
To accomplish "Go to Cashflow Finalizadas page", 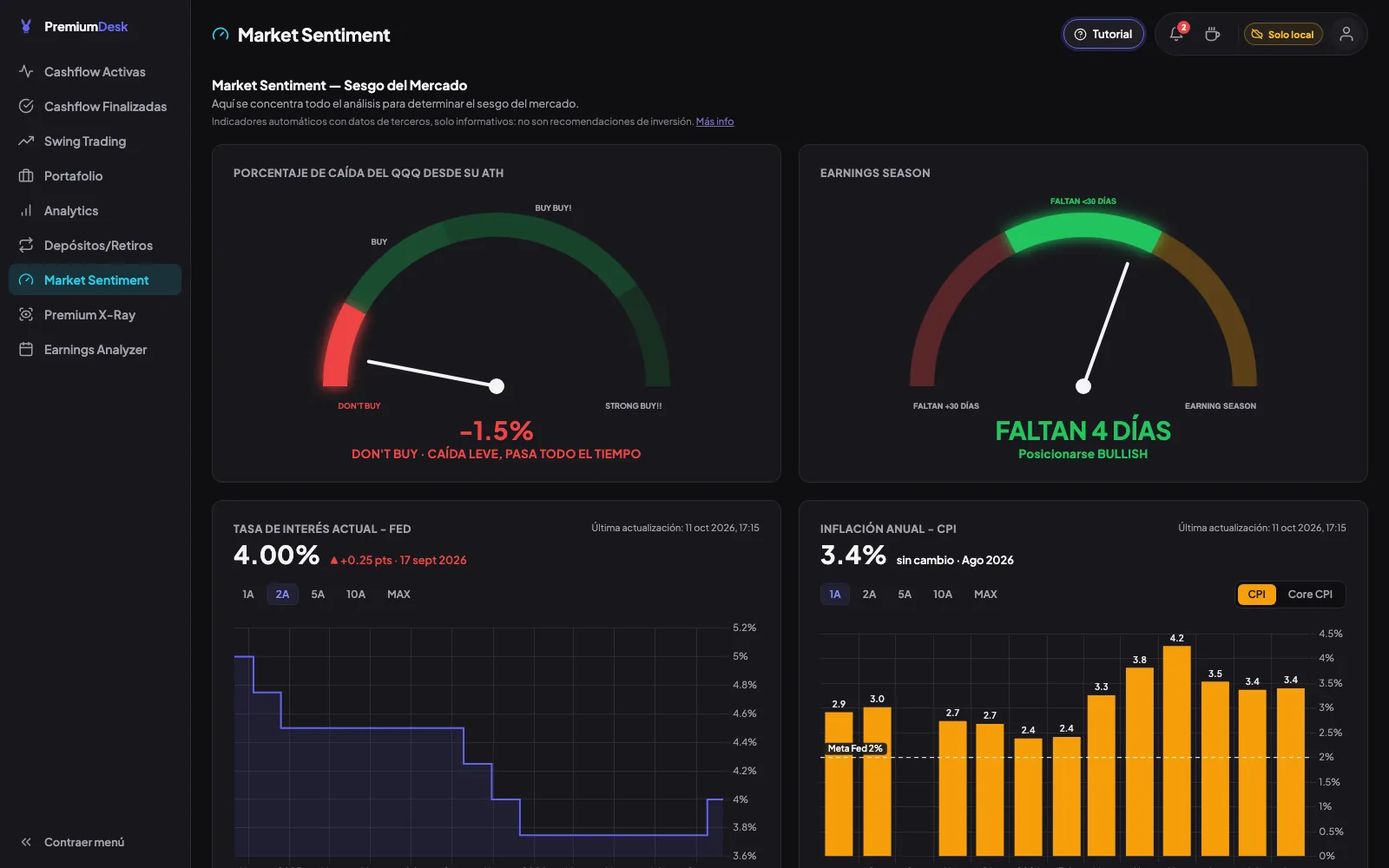I will coord(95,106).
